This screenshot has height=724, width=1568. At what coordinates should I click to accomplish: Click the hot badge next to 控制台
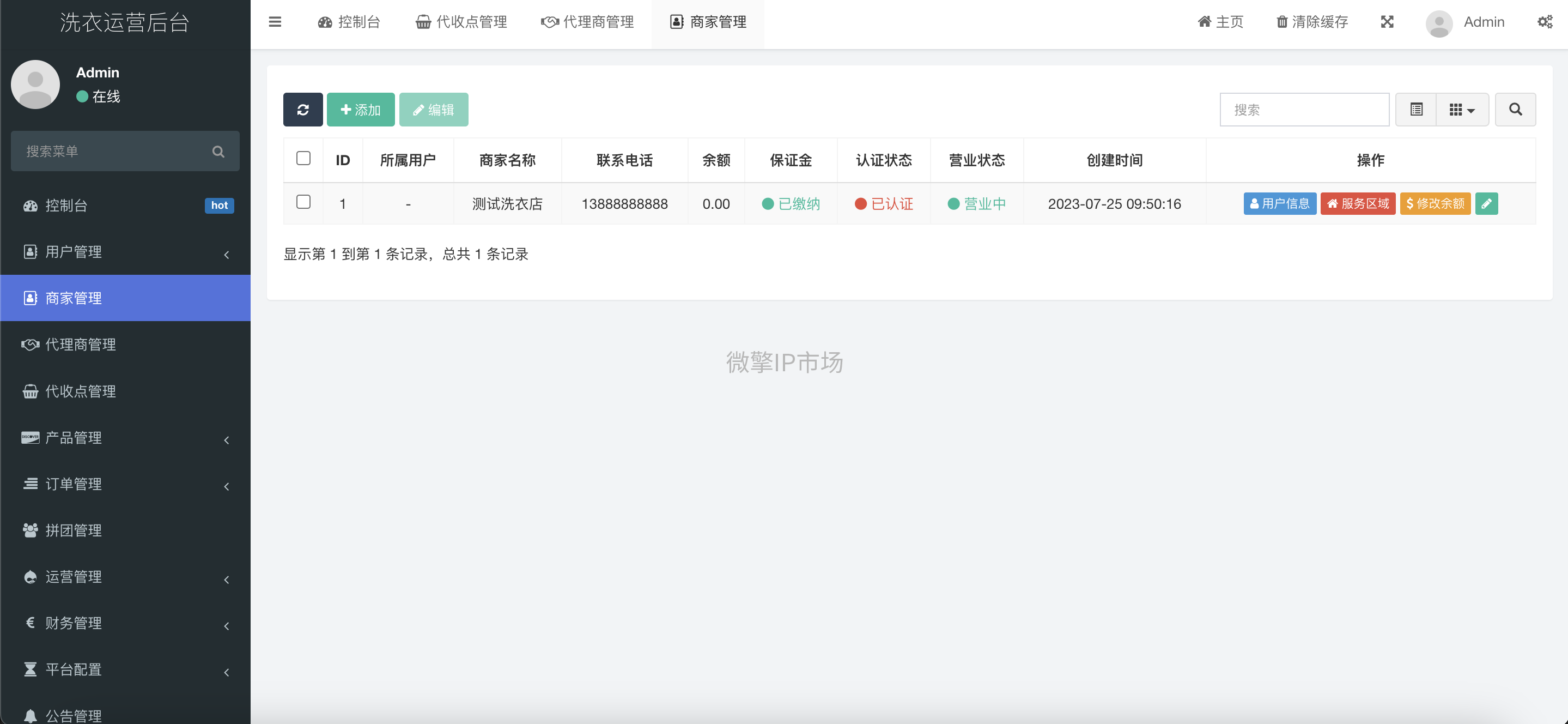click(x=219, y=206)
